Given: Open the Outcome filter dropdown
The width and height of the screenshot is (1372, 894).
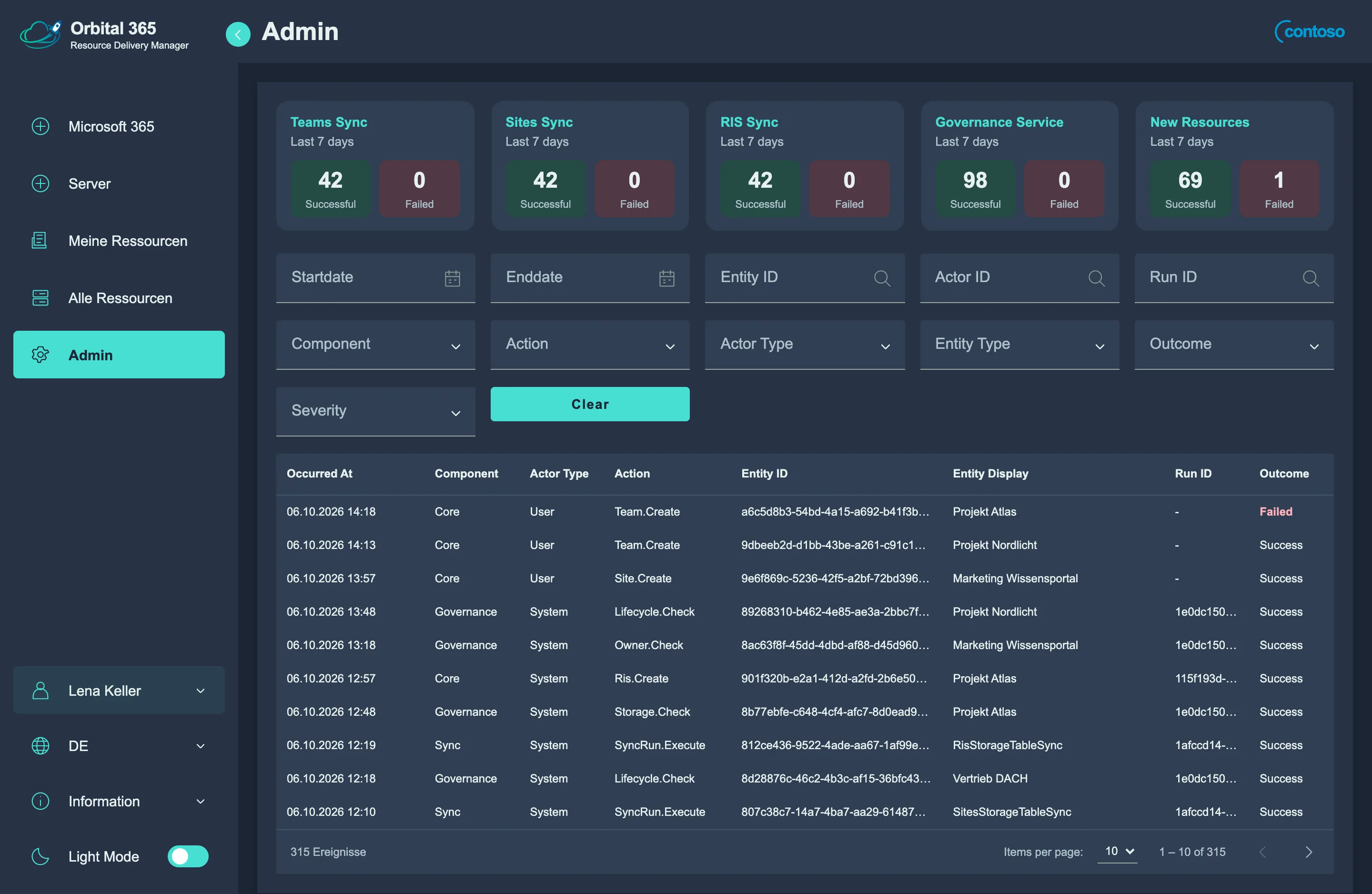Looking at the screenshot, I should pyautogui.click(x=1234, y=345).
